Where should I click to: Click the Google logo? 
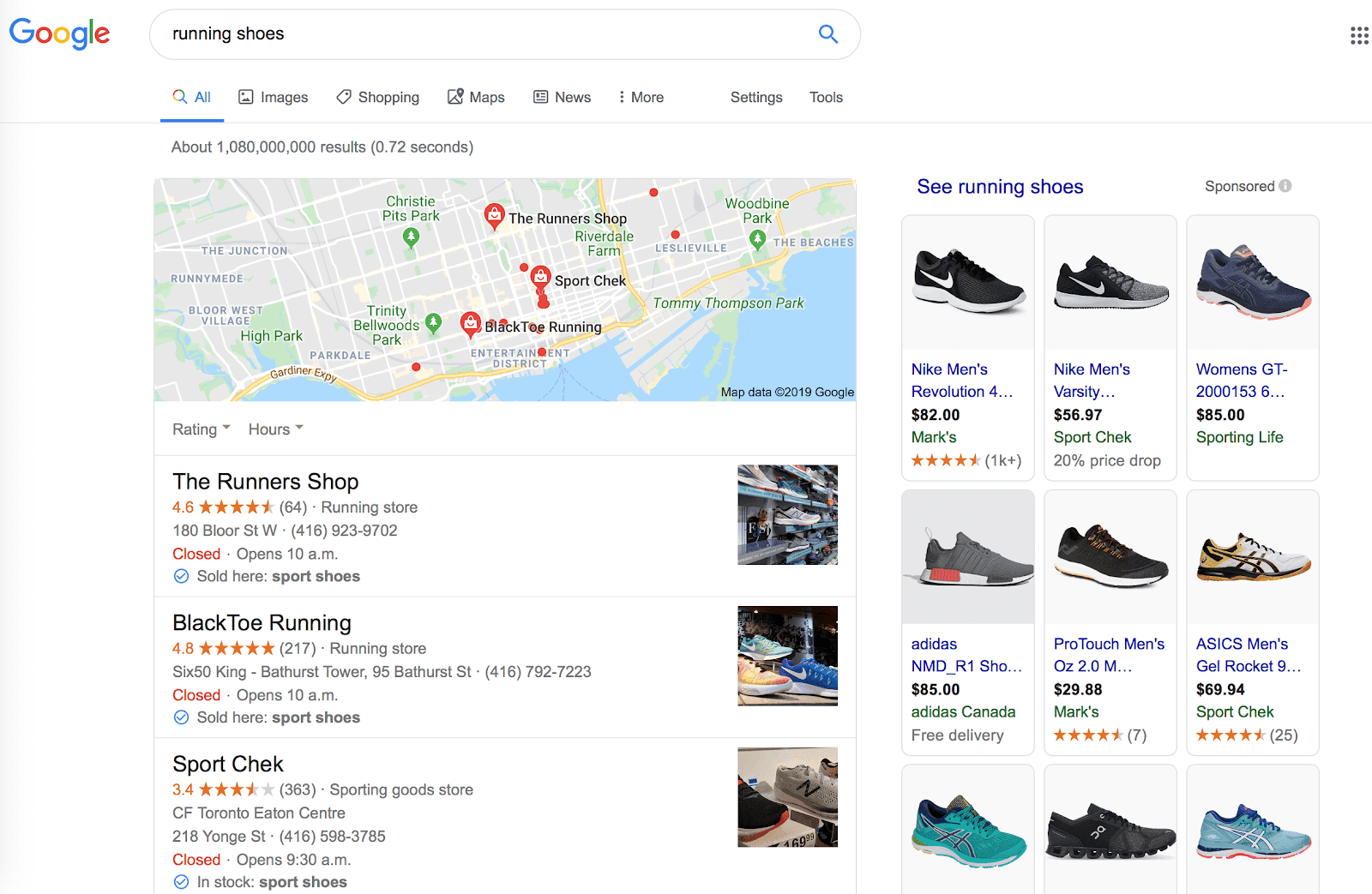[59, 33]
